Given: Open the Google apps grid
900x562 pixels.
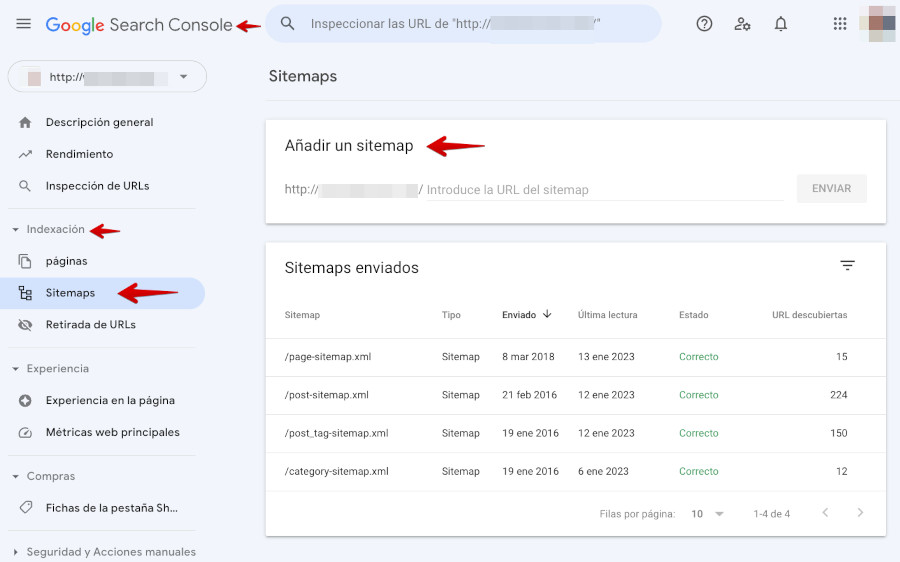Looking at the screenshot, I should (x=840, y=24).
